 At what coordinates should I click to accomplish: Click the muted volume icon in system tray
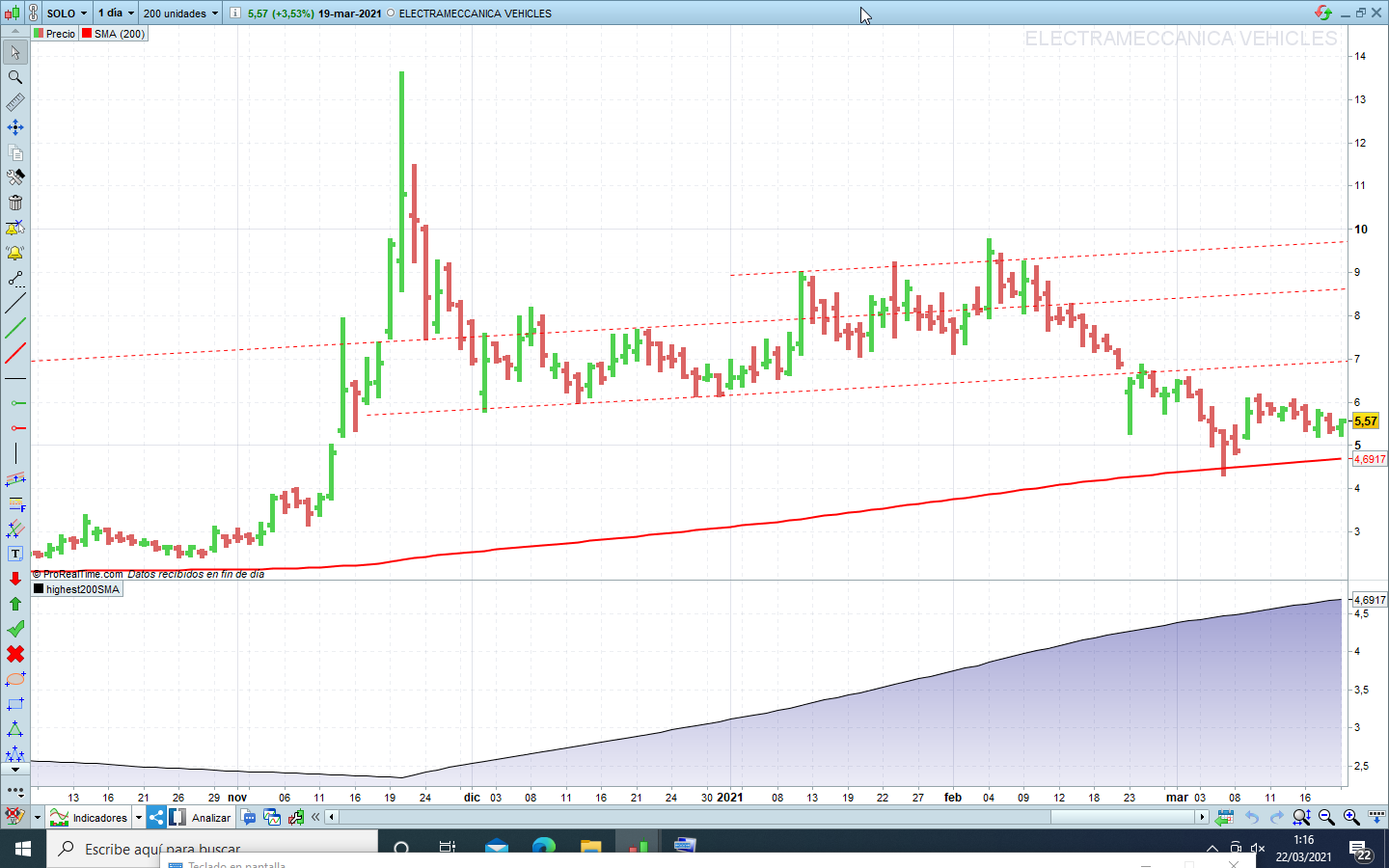coord(1258,849)
